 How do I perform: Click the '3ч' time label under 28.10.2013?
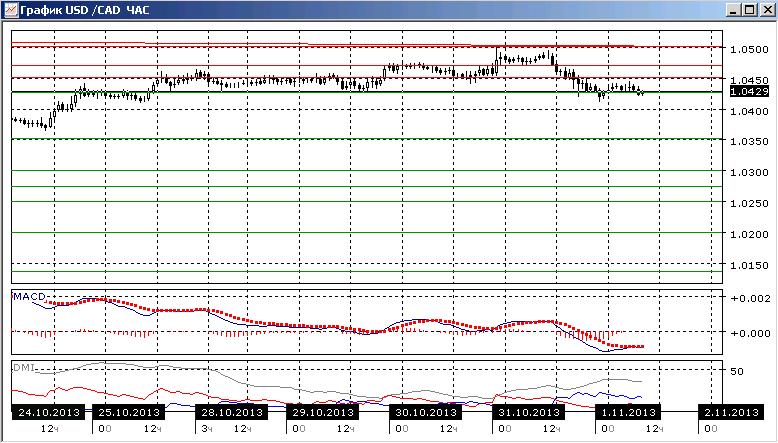206,429
